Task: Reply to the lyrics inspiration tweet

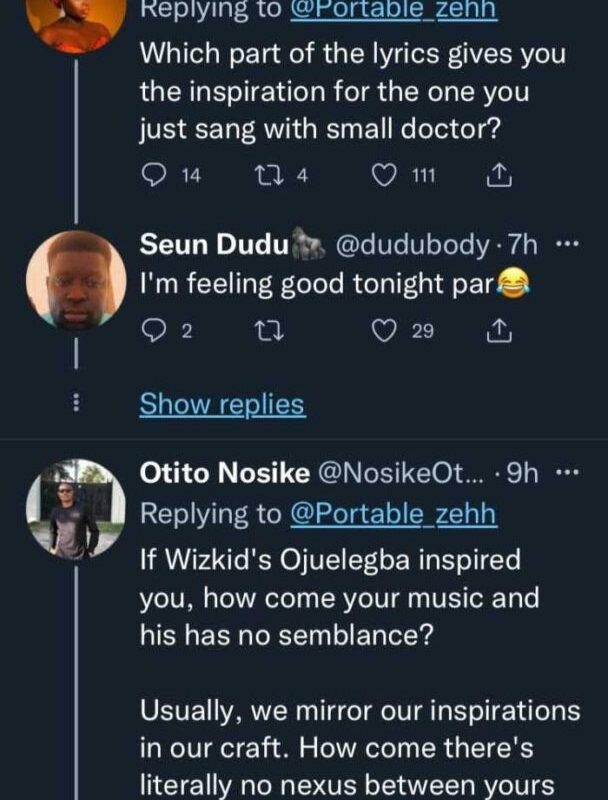Action: [153, 177]
